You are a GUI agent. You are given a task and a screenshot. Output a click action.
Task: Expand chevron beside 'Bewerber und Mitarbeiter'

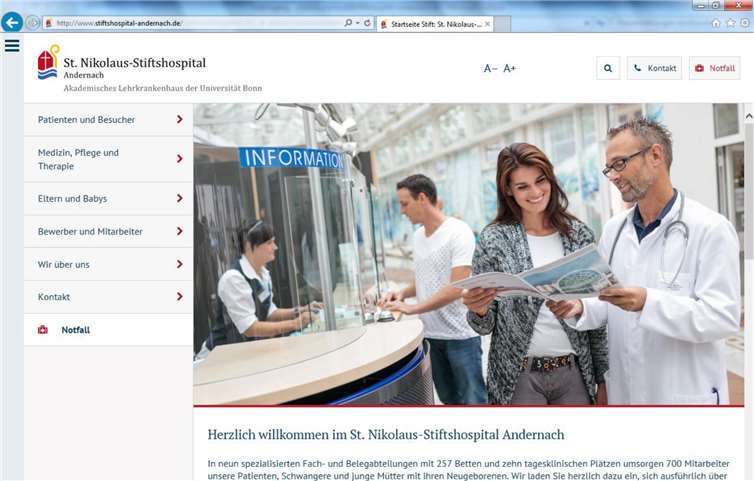[180, 231]
